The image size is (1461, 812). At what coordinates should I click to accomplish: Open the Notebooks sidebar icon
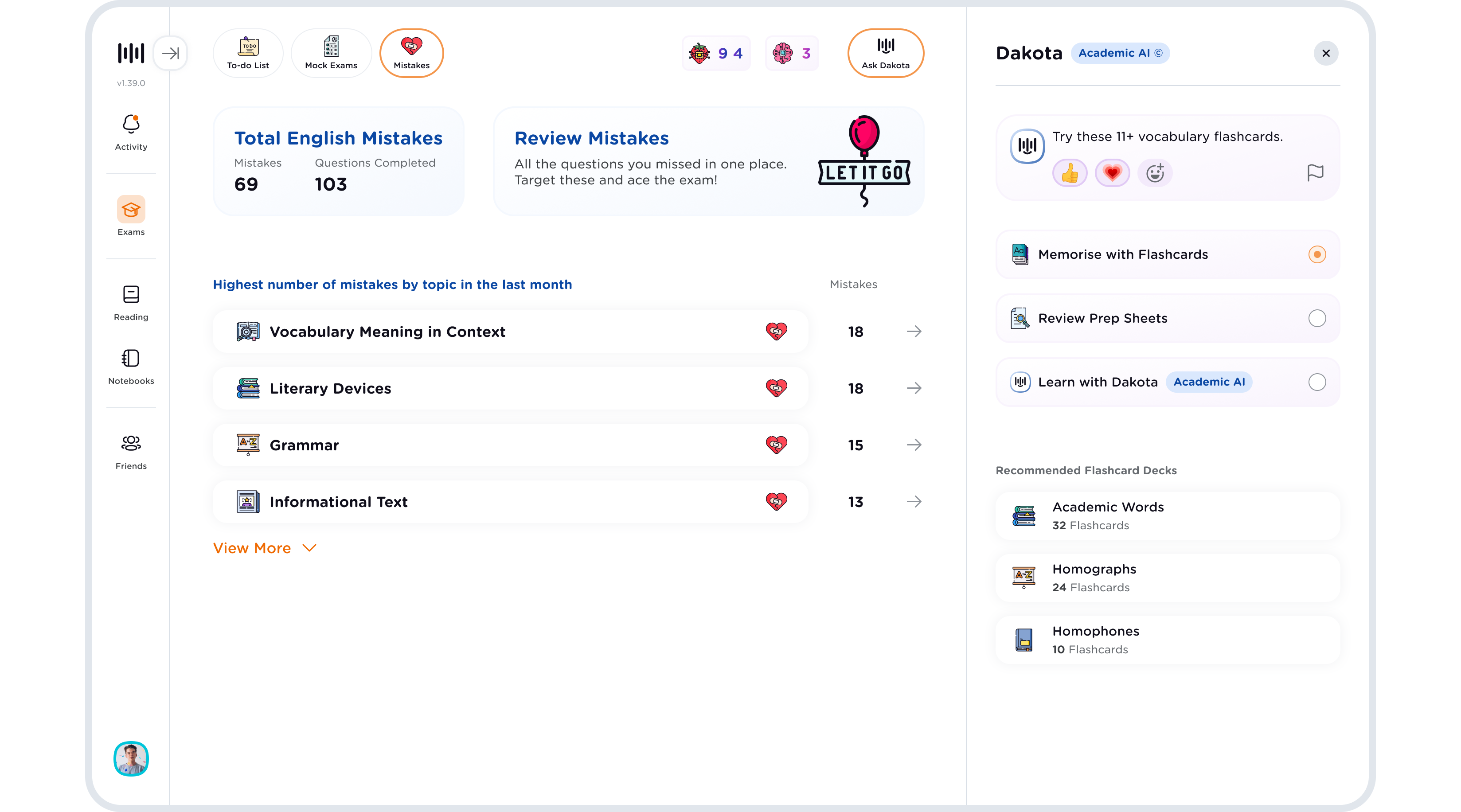point(131,359)
